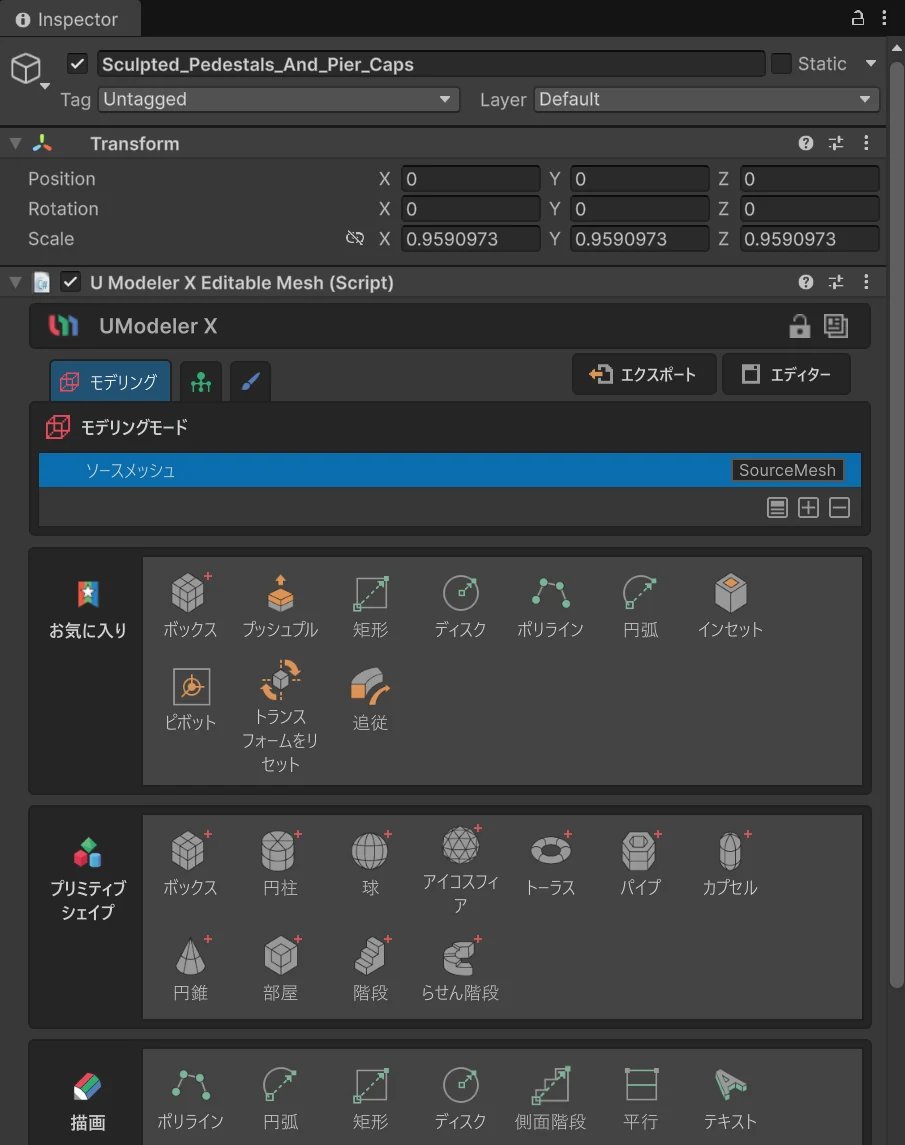Select the Inset (インセット) tool
The width and height of the screenshot is (905, 1145).
click(730, 606)
